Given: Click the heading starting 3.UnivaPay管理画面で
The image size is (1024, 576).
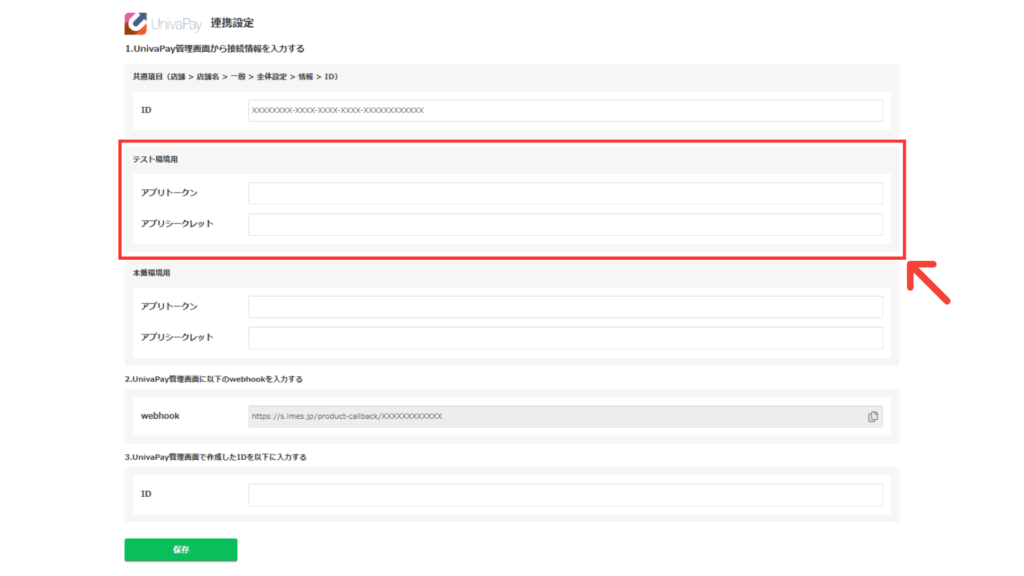Looking at the screenshot, I should [x=216, y=457].
